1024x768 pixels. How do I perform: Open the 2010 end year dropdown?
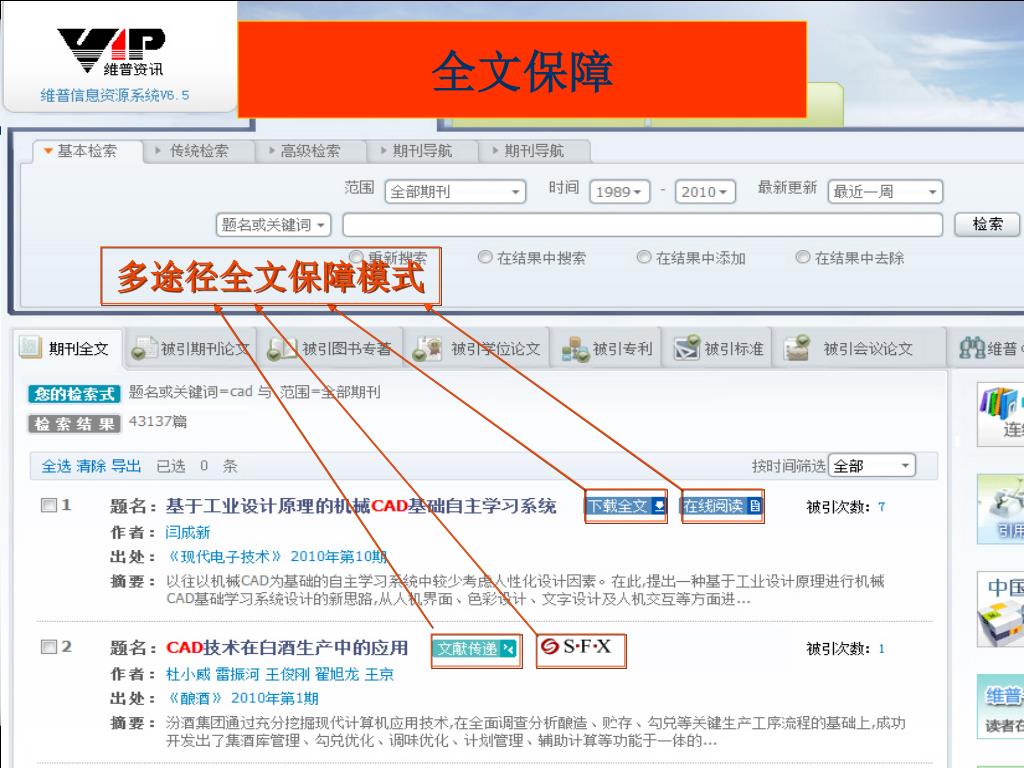(x=705, y=192)
